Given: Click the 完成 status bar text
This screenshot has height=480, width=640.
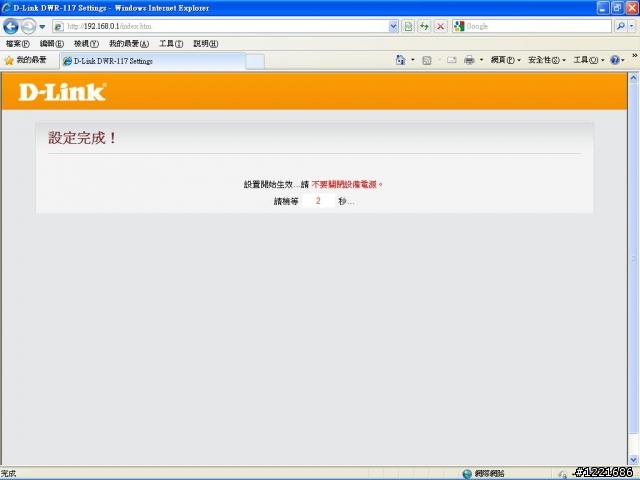Looking at the screenshot, I should point(8,474).
